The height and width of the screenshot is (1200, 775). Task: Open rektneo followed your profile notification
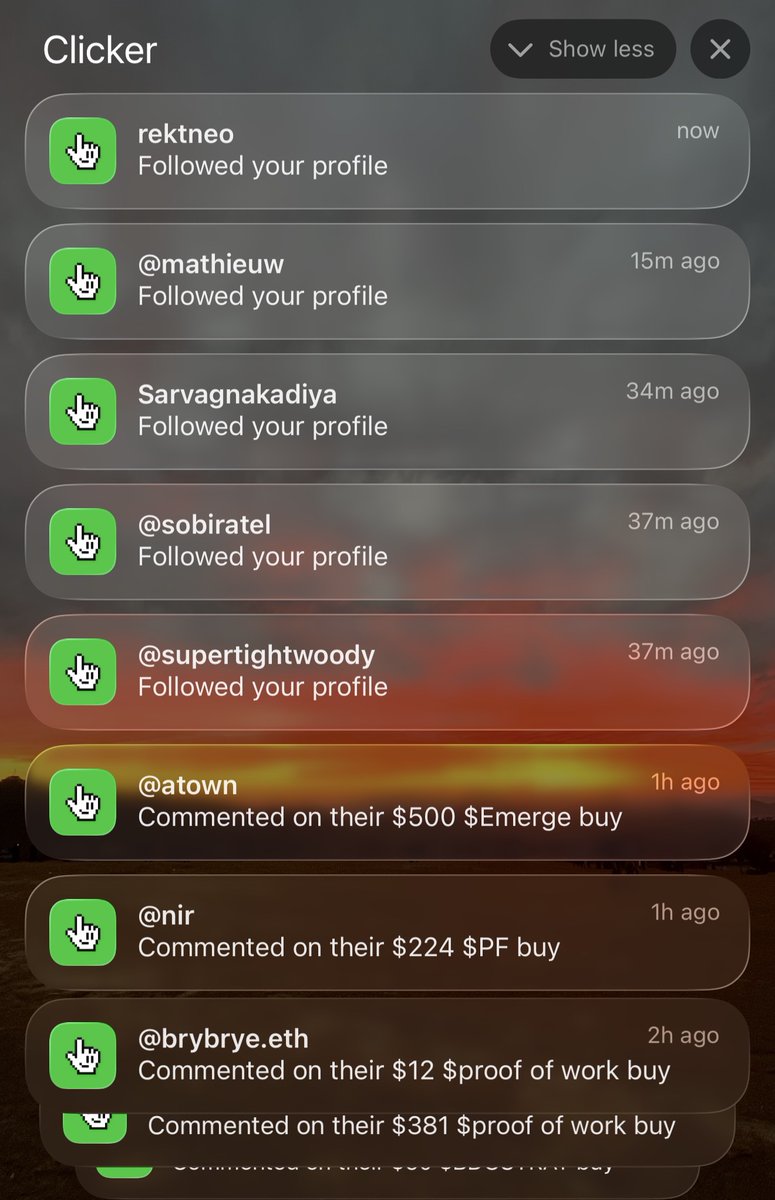point(387,150)
